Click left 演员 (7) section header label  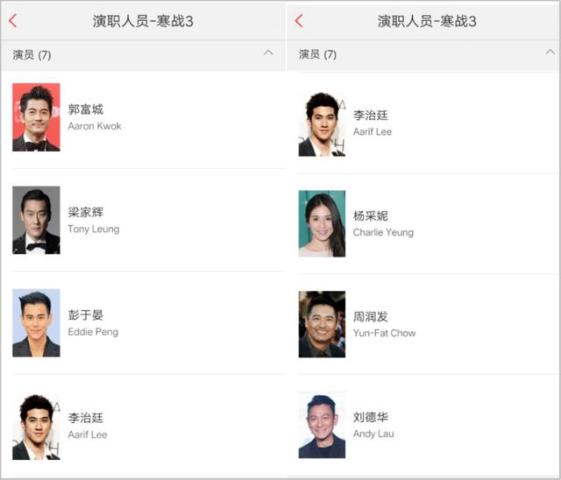[x=32, y=55]
